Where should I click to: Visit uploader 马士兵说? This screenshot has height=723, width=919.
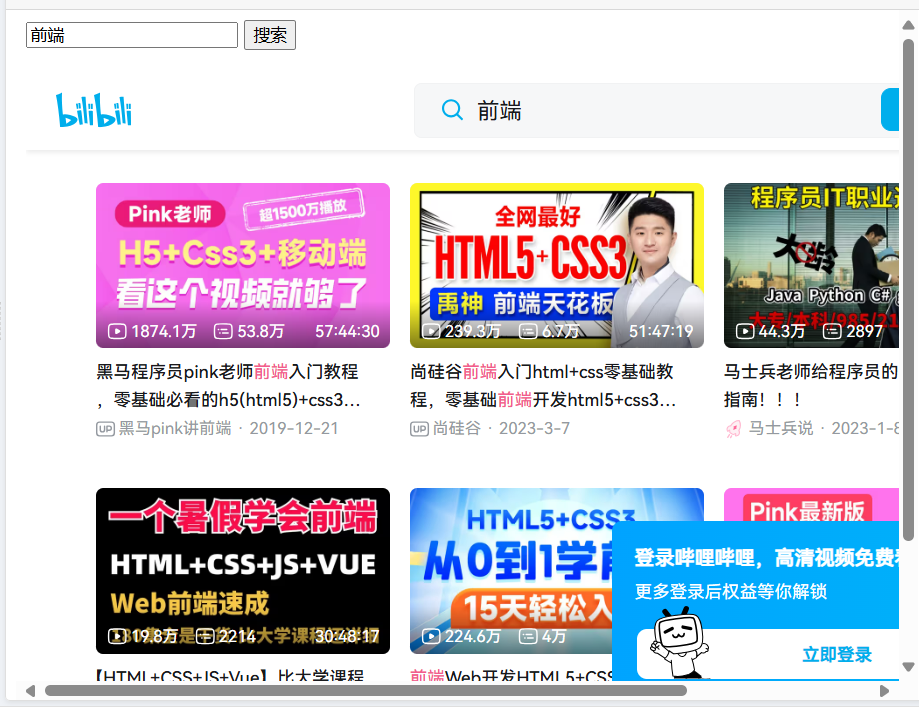coord(781,428)
